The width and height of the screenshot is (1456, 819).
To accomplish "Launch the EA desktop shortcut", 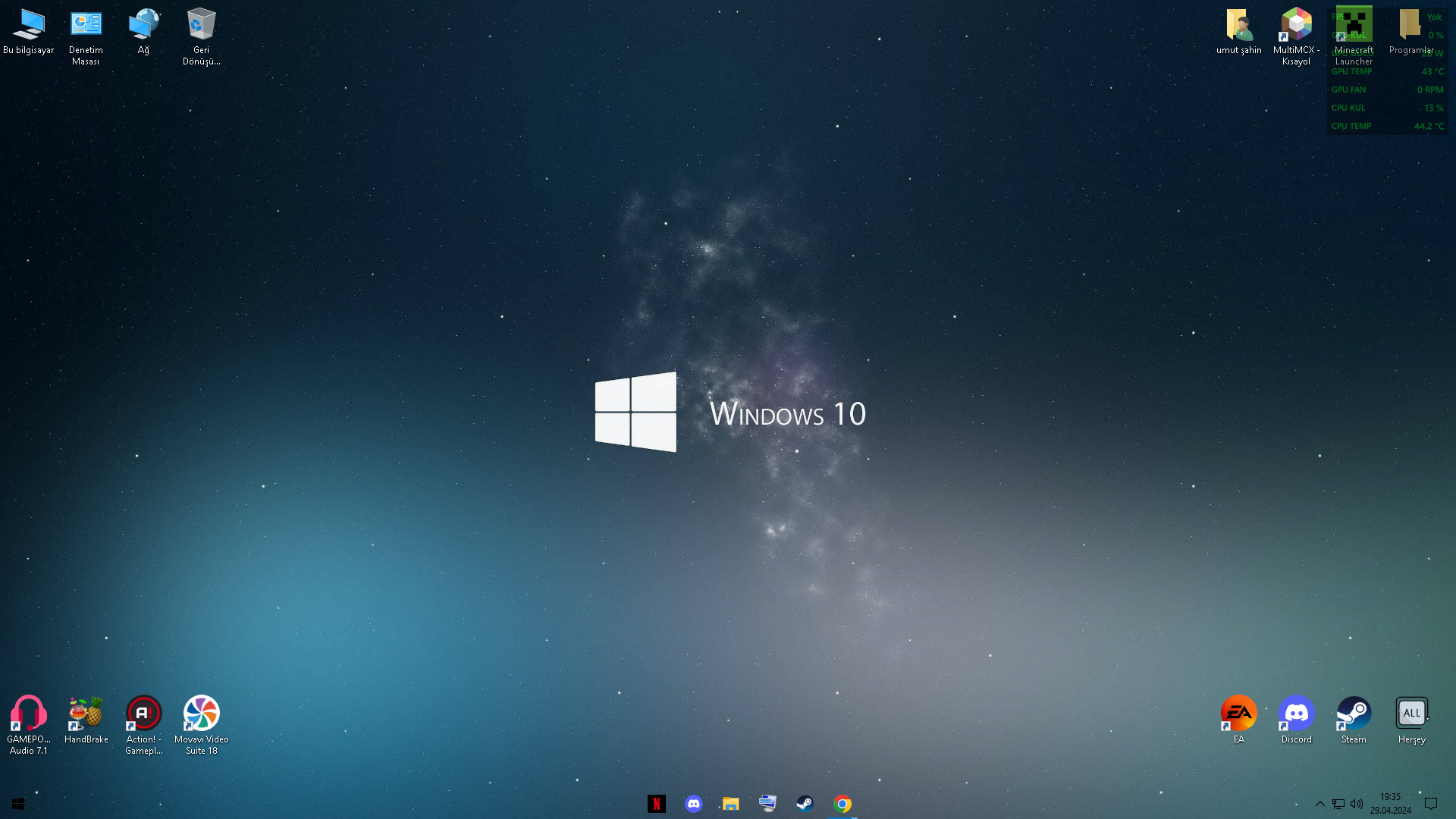I will pos(1238,720).
